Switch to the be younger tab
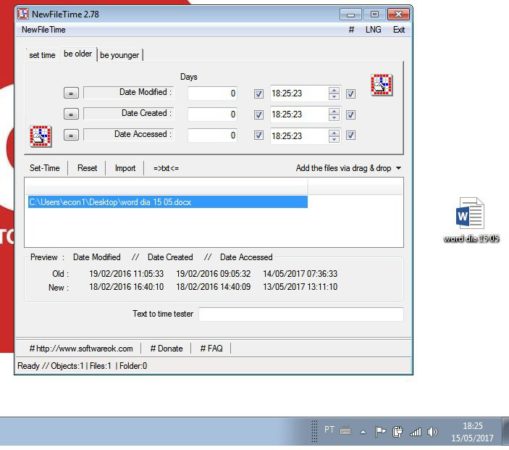 click(x=119, y=55)
